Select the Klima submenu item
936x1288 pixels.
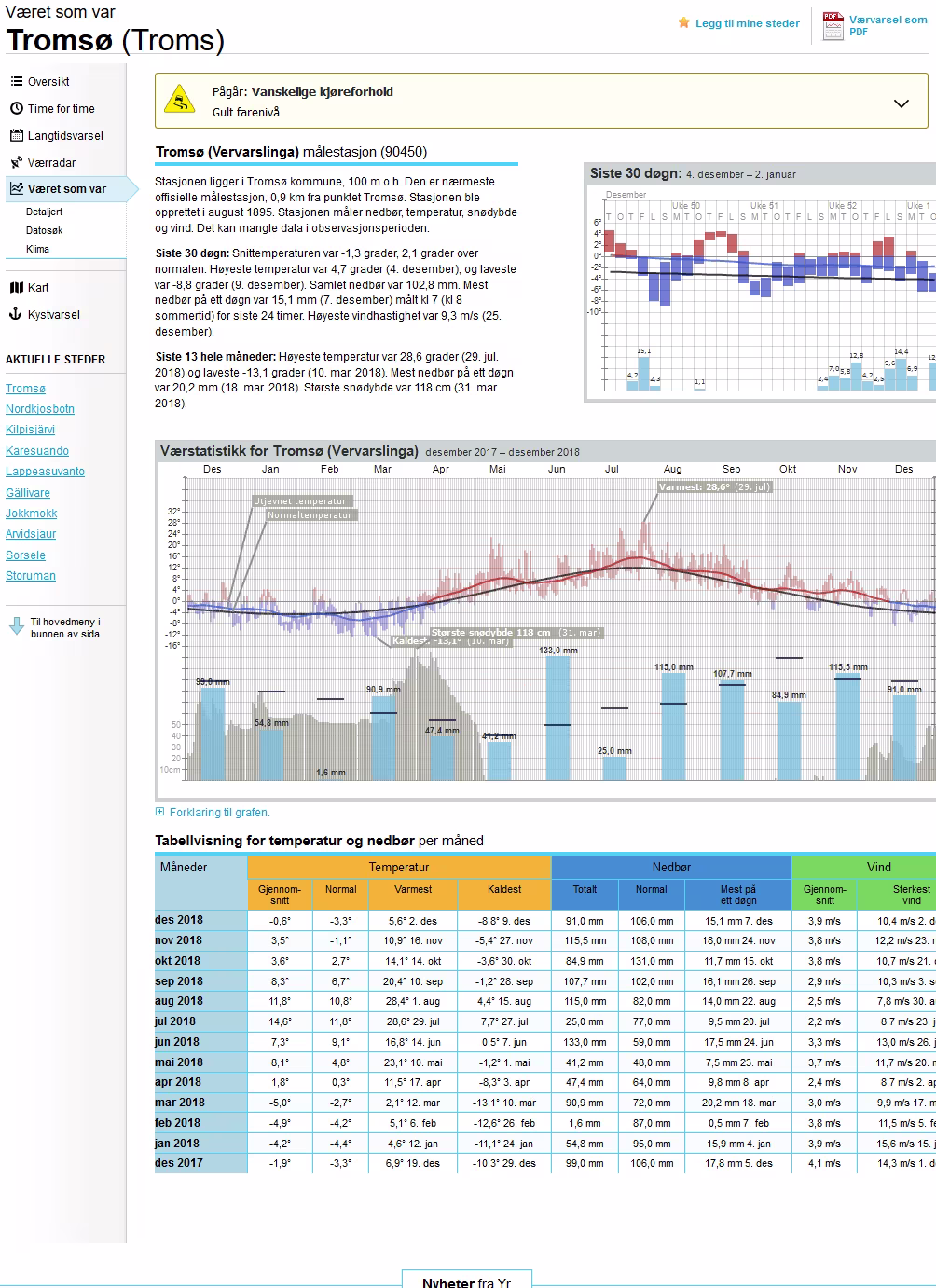click(37, 250)
